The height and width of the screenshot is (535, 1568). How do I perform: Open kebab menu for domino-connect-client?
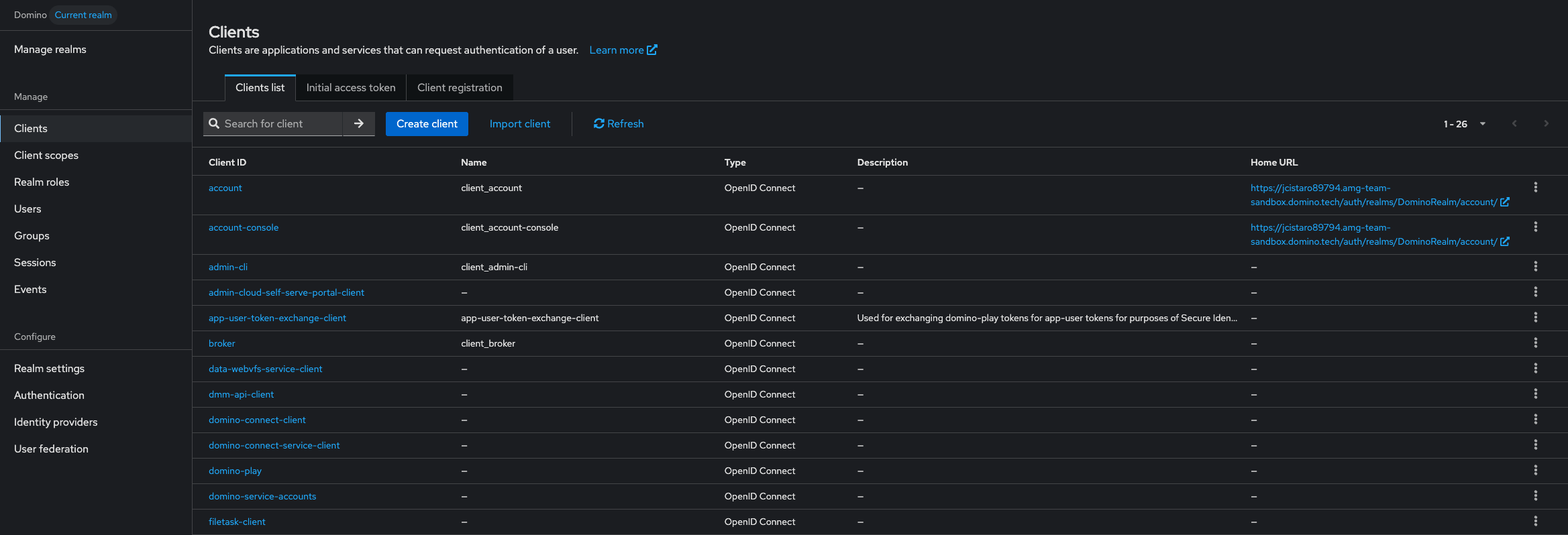(x=1535, y=419)
